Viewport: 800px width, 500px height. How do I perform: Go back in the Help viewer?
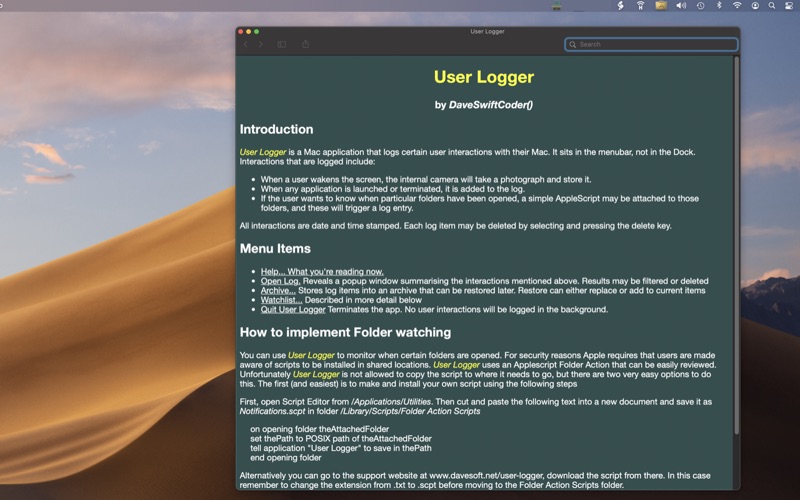[246, 44]
